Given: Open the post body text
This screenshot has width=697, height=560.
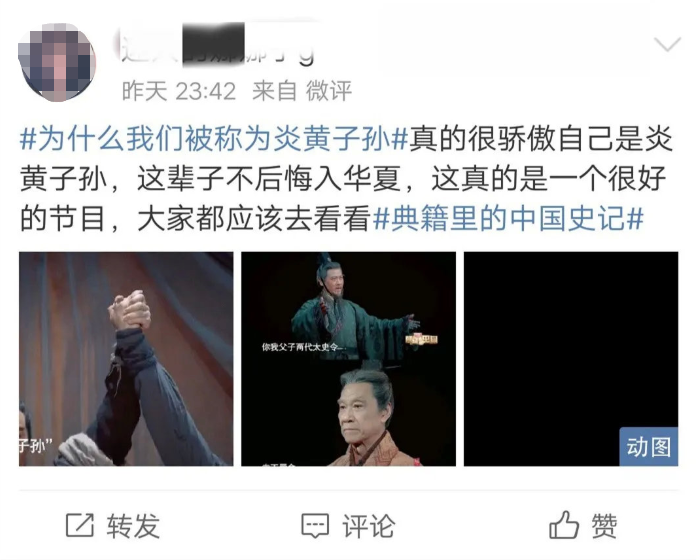Looking at the screenshot, I should pyautogui.click(x=347, y=179).
